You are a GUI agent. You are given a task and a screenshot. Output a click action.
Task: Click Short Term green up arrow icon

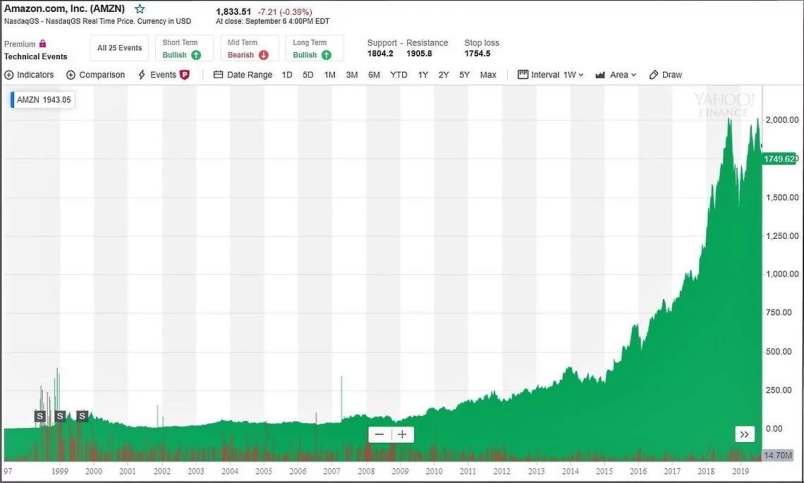pyautogui.click(x=196, y=55)
